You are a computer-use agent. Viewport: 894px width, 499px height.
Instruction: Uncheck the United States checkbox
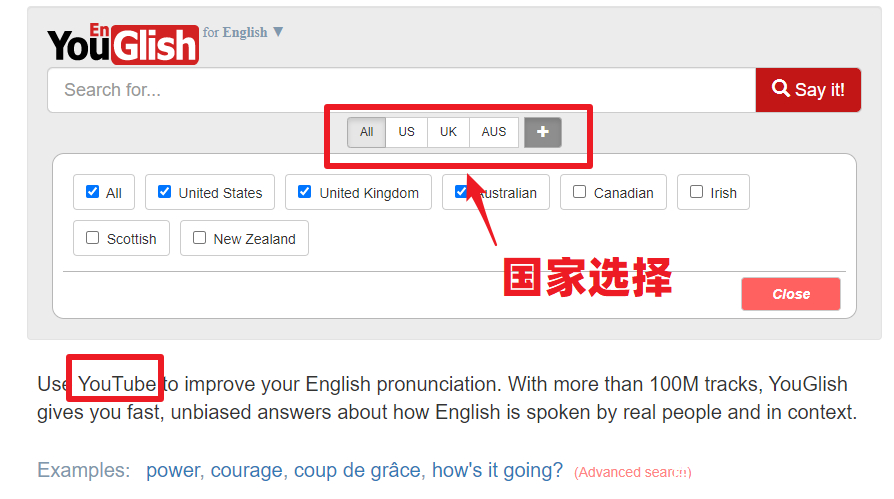(164, 192)
